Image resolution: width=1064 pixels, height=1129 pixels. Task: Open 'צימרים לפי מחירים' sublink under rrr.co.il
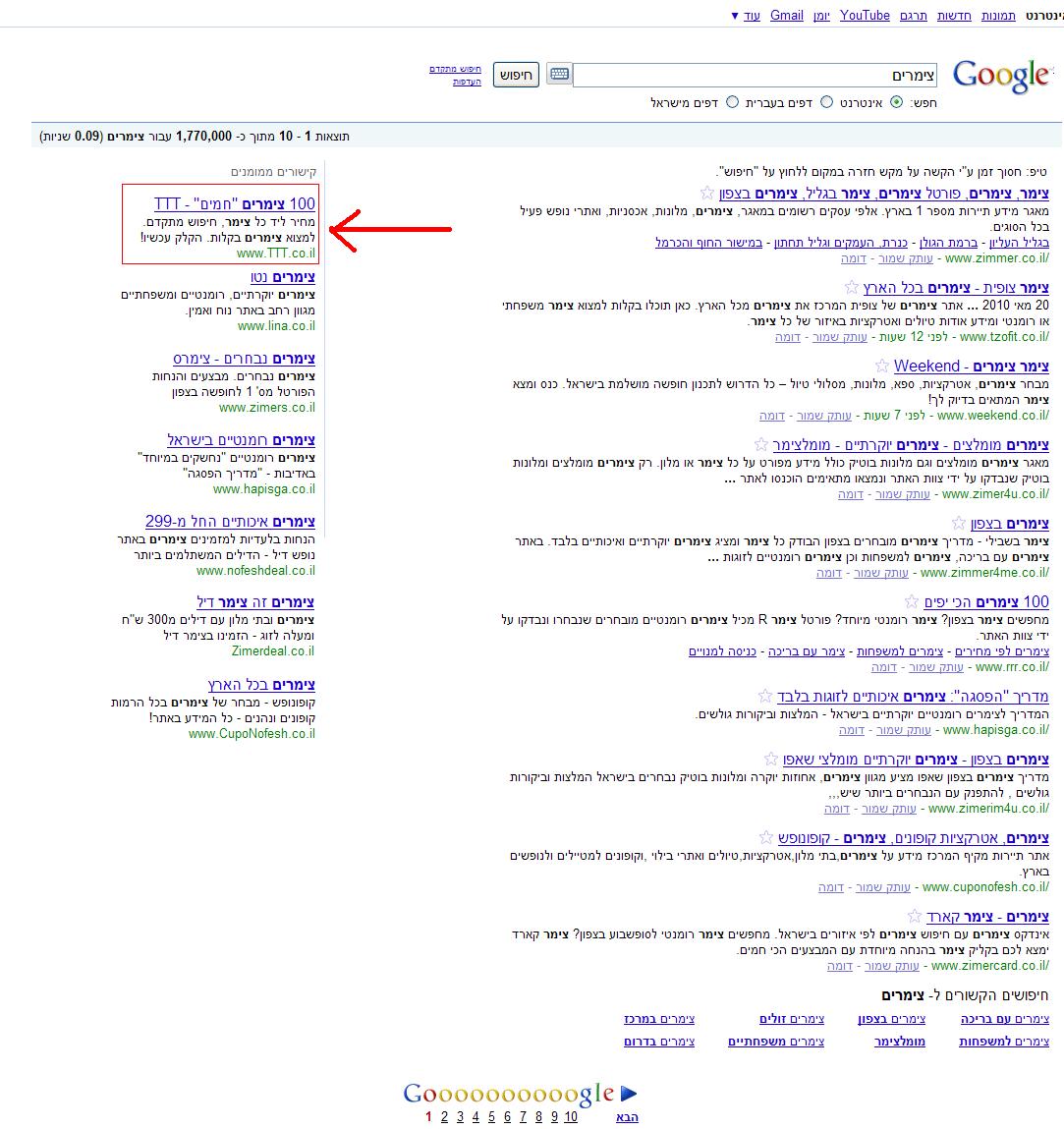click(x=1002, y=651)
